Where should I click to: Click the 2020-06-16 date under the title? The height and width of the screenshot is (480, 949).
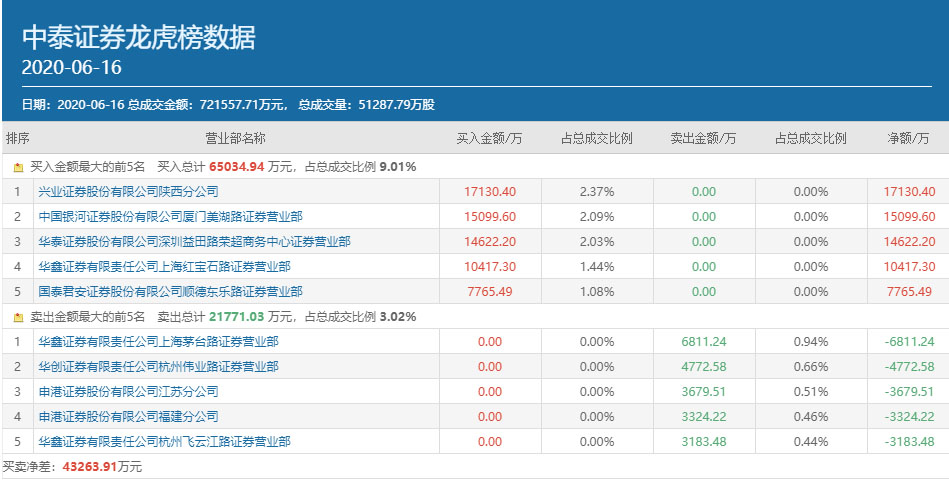coord(71,68)
